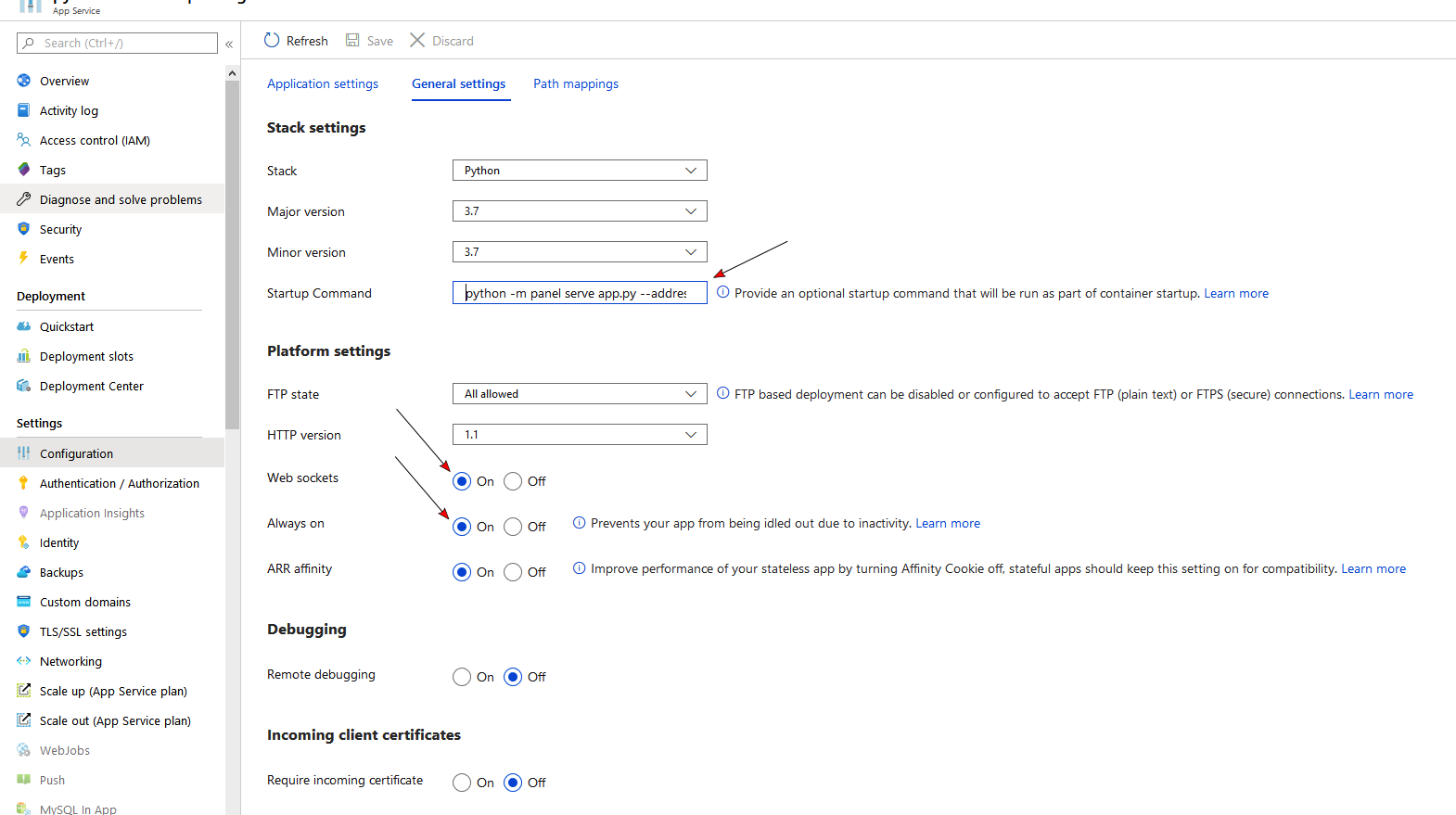Open Overview via its globe icon
The height and width of the screenshot is (815, 1456).
click(24, 81)
